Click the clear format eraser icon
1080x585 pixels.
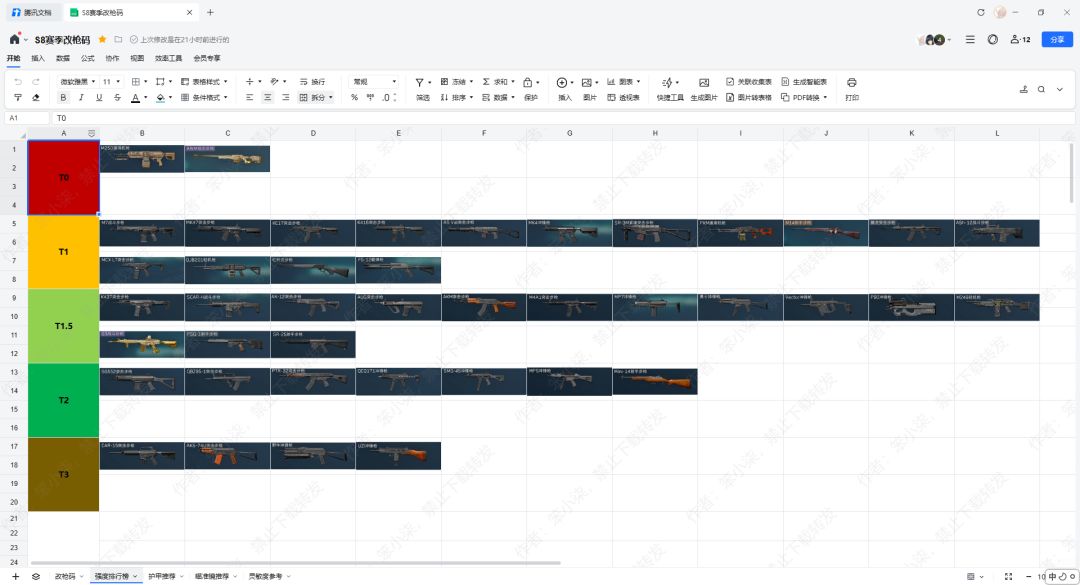coord(36,97)
